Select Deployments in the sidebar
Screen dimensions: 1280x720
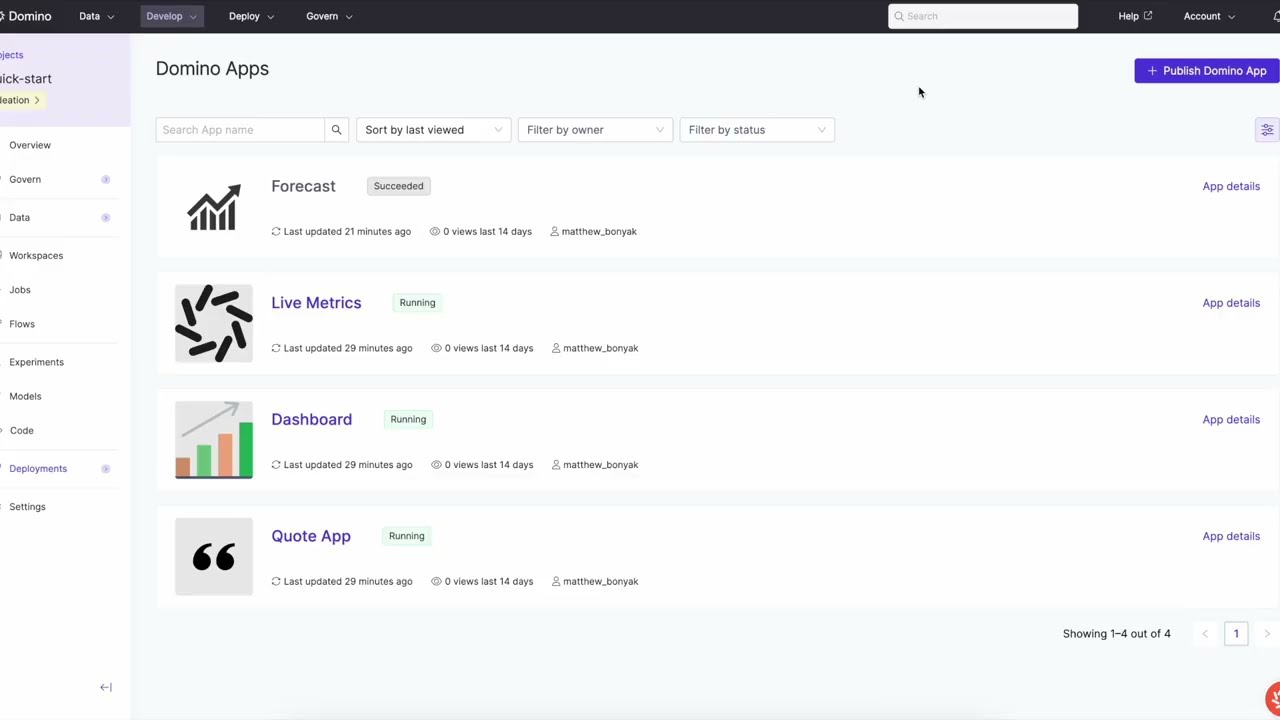(38, 468)
